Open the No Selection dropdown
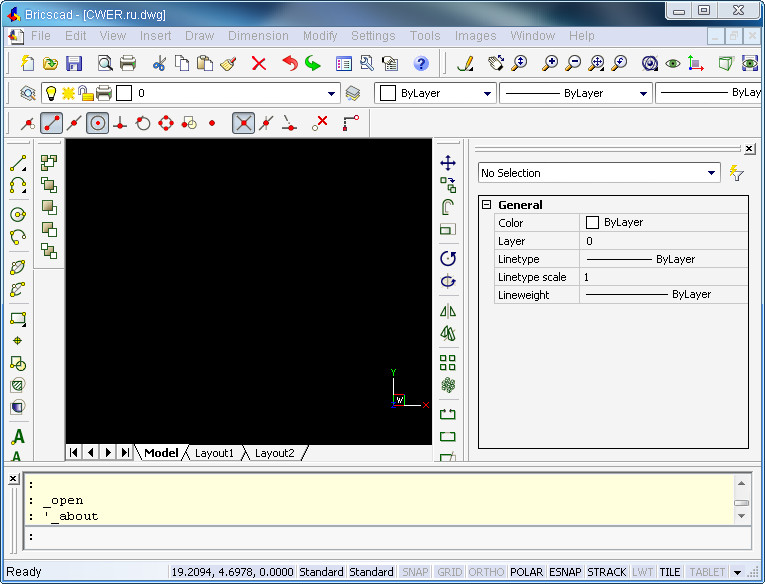The width and height of the screenshot is (765, 584). click(x=712, y=173)
